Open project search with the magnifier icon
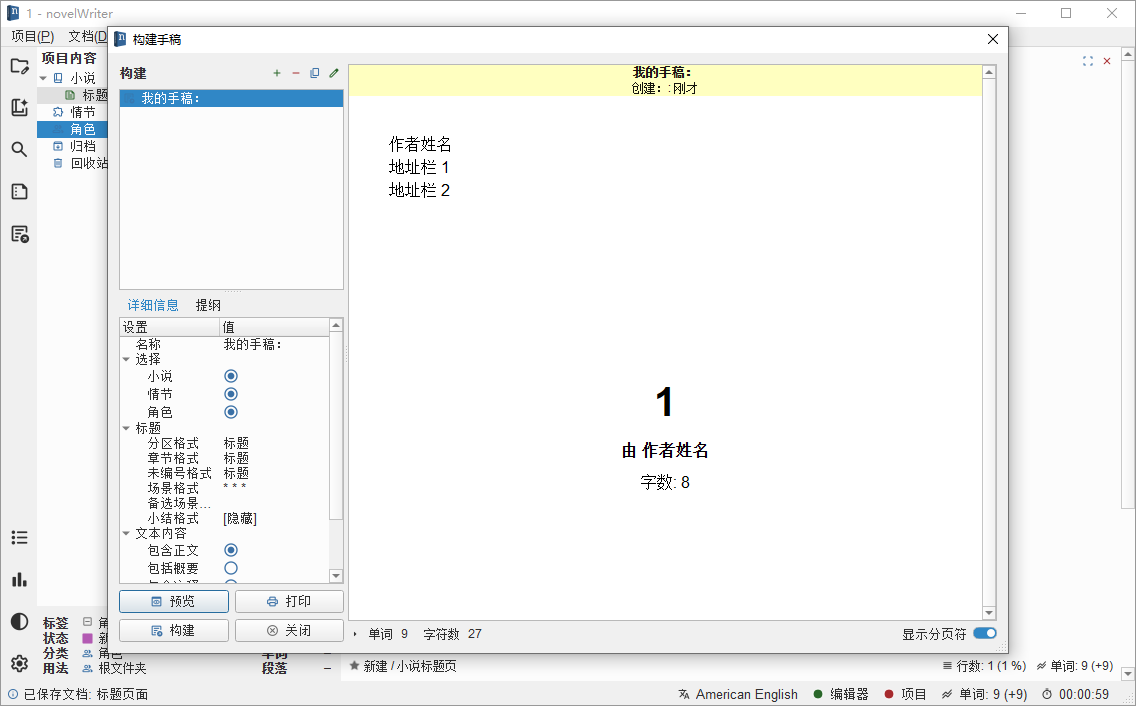 coord(19,149)
